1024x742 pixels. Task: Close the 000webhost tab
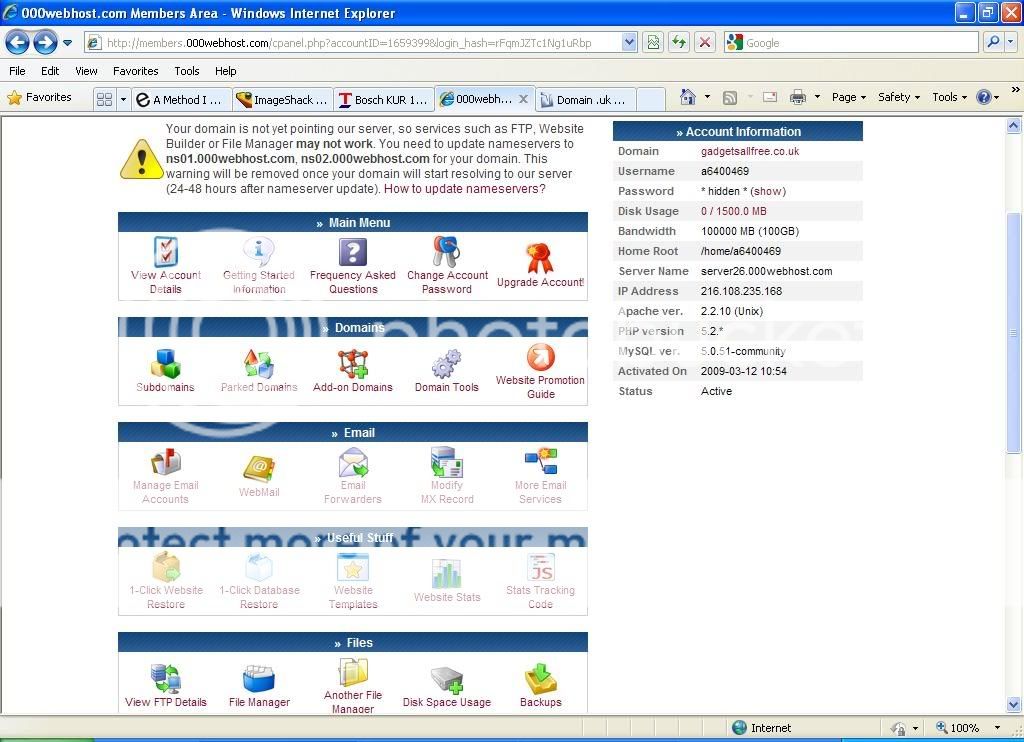[523, 99]
